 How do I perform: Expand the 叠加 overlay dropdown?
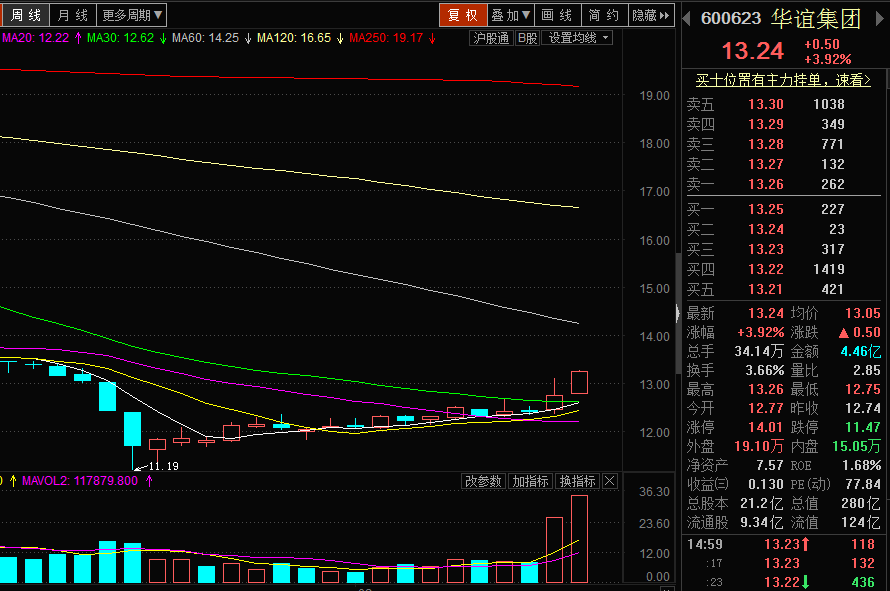[510, 15]
